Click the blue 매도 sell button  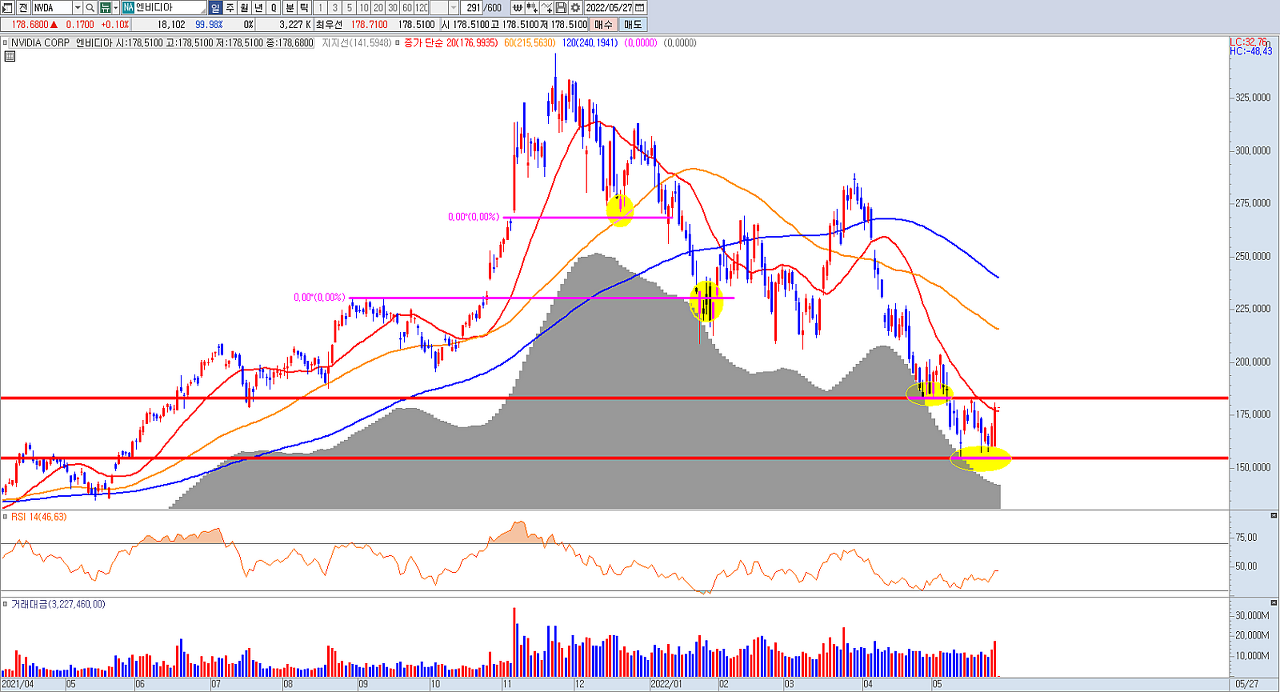click(x=633, y=24)
